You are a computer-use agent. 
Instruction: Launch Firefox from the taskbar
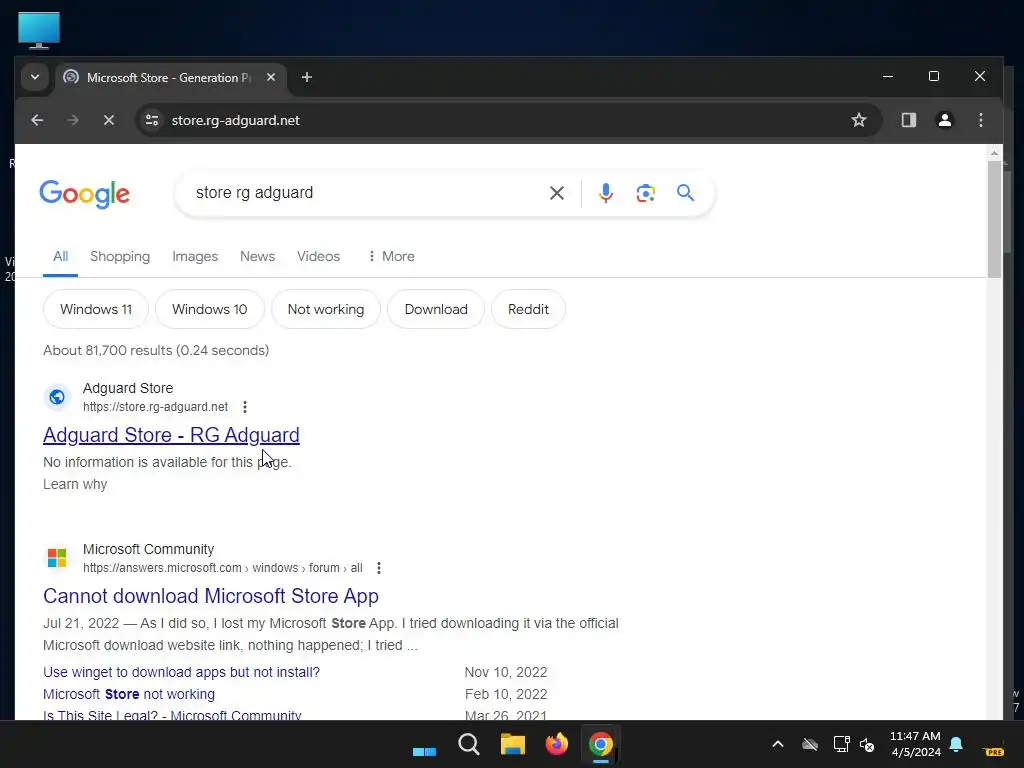[x=556, y=744]
